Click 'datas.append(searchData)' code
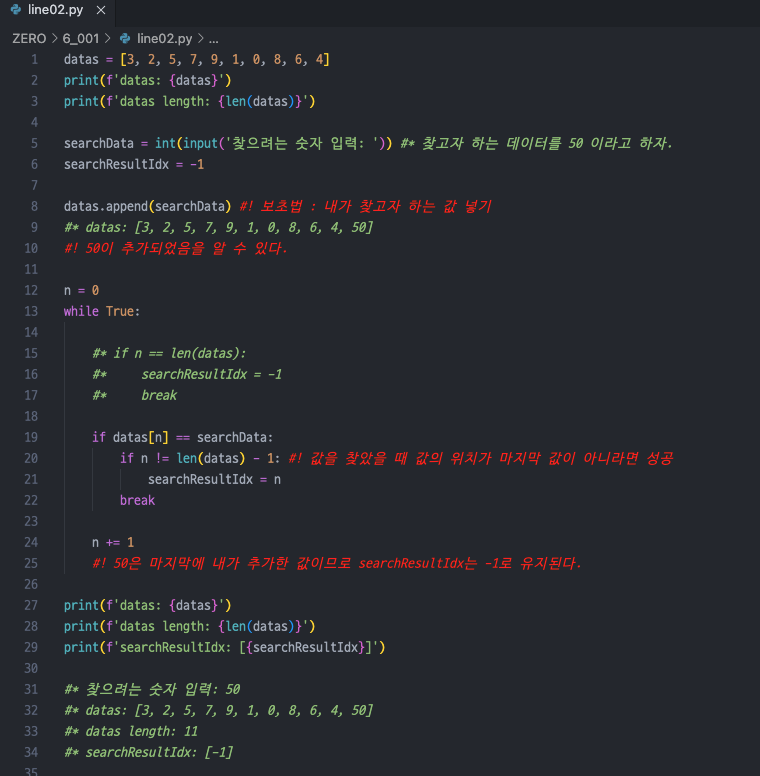This screenshot has height=776, width=760. pyautogui.click(x=147, y=206)
